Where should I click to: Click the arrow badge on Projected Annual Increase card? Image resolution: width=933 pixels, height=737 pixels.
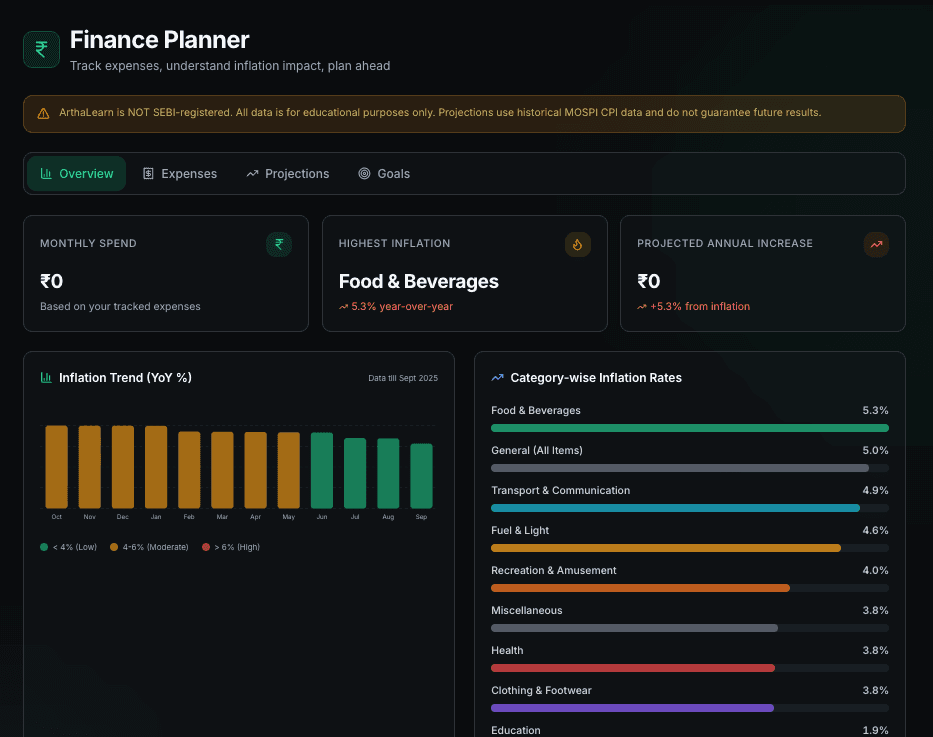876,244
